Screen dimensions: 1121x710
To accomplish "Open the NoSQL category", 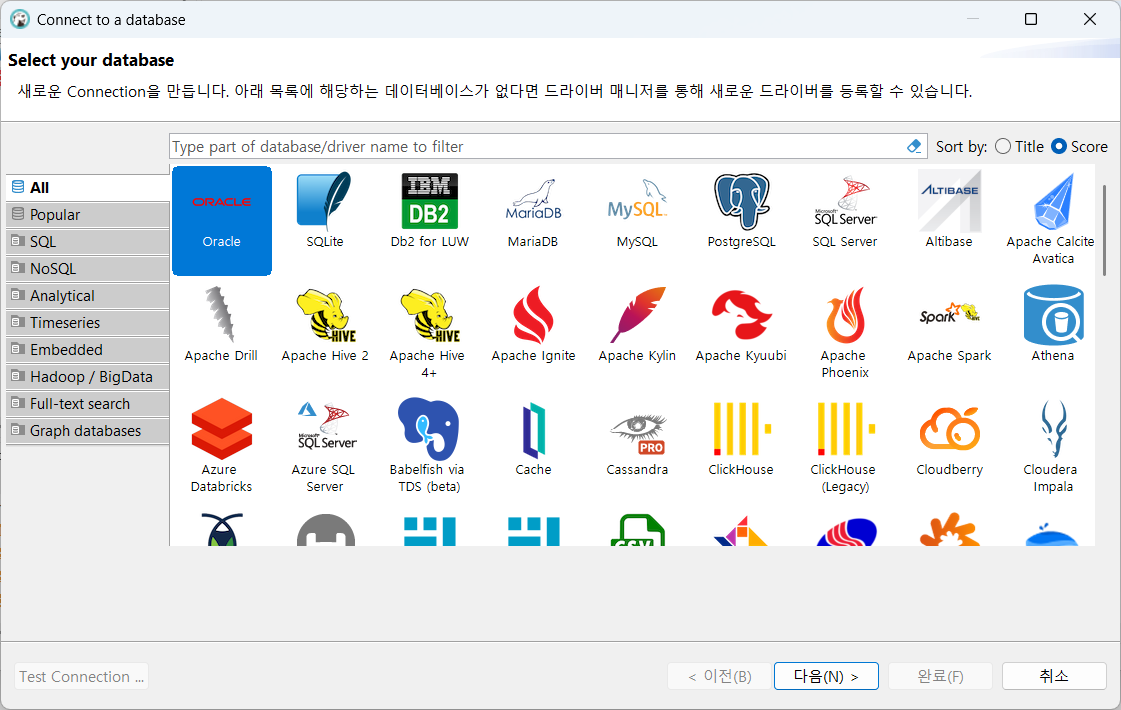I will coord(88,269).
